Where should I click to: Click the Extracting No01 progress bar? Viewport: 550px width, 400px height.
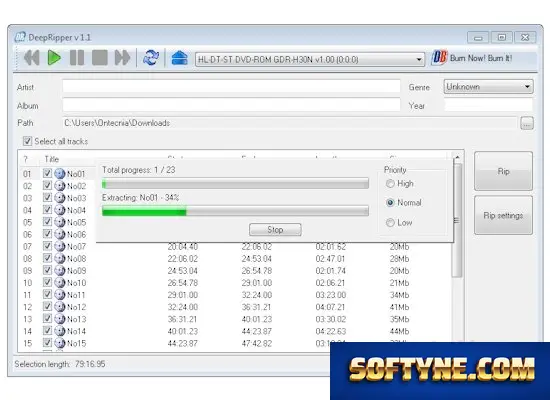235,211
